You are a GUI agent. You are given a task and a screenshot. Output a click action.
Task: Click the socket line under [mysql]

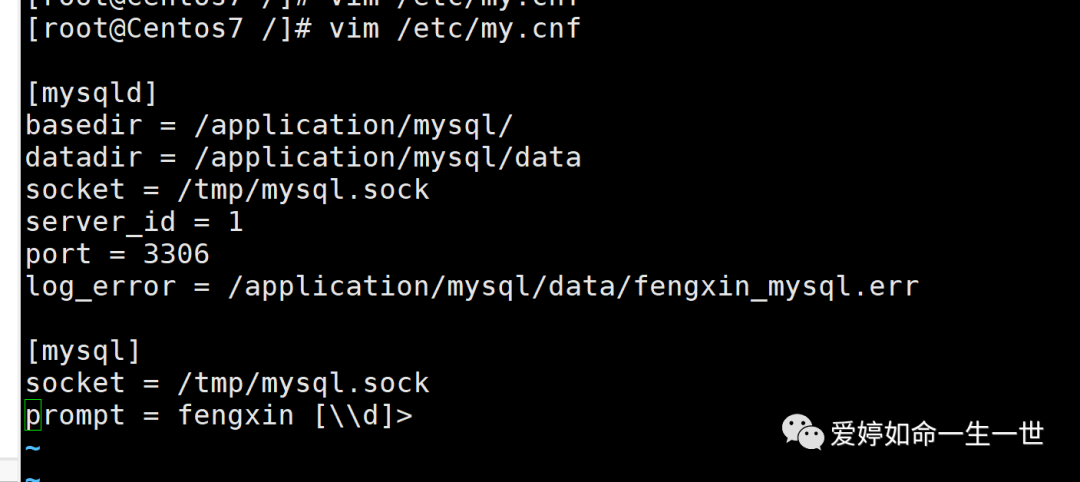227,384
